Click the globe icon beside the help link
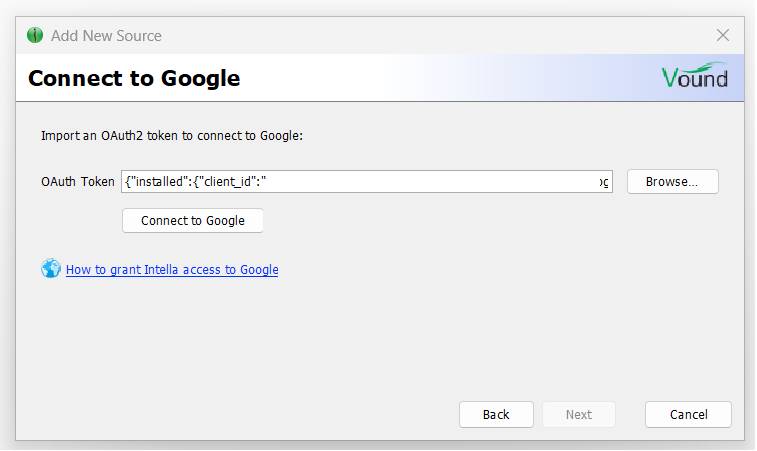Viewport: 757px width, 451px height. click(x=51, y=268)
